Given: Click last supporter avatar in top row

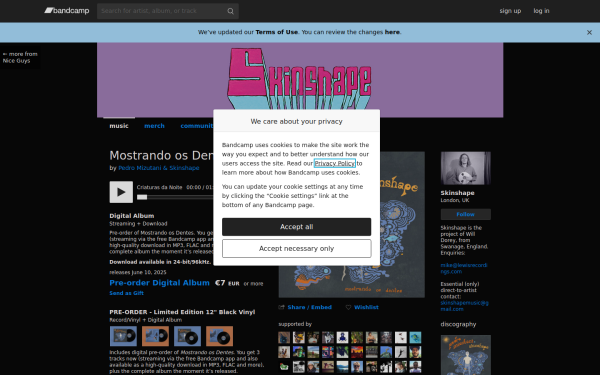Looking at the screenshot, I should (x=415, y=338).
